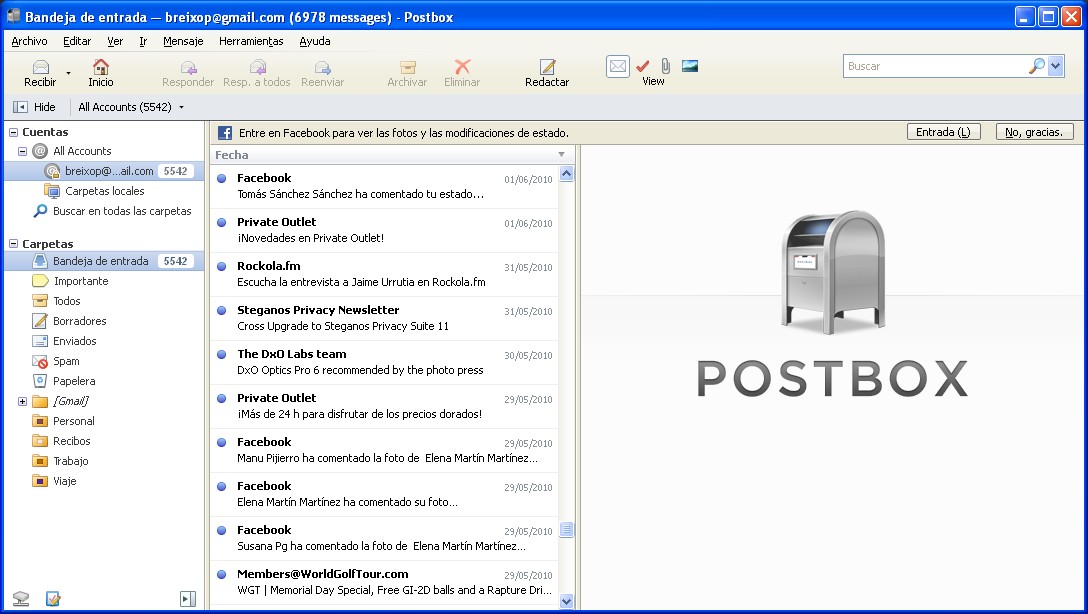Hide the folder pane
The height and width of the screenshot is (614, 1088).
[x=35, y=107]
